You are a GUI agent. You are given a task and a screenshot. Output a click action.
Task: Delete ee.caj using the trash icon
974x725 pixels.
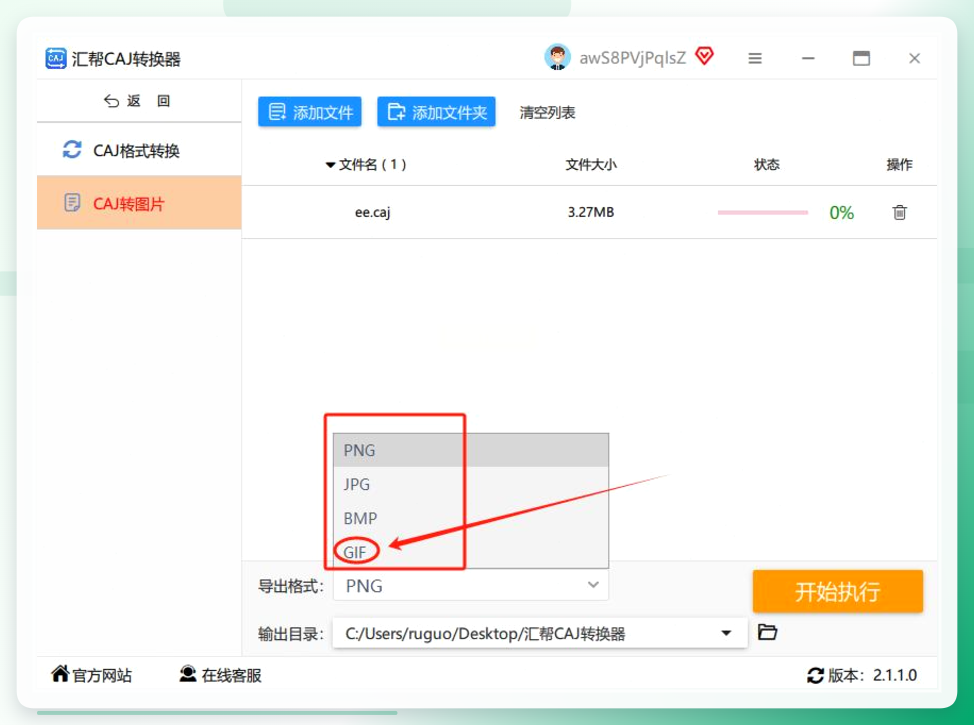tap(899, 212)
